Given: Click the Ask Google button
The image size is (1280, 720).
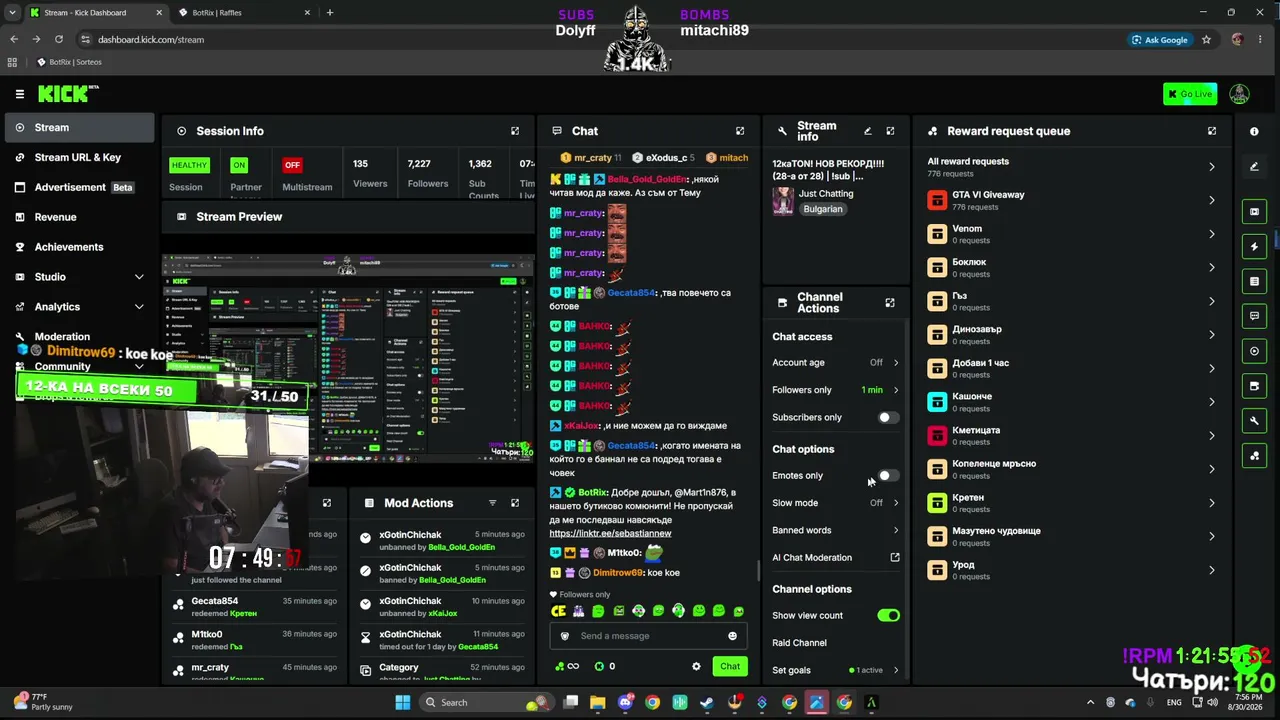Looking at the screenshot, I should [1160, 40].
